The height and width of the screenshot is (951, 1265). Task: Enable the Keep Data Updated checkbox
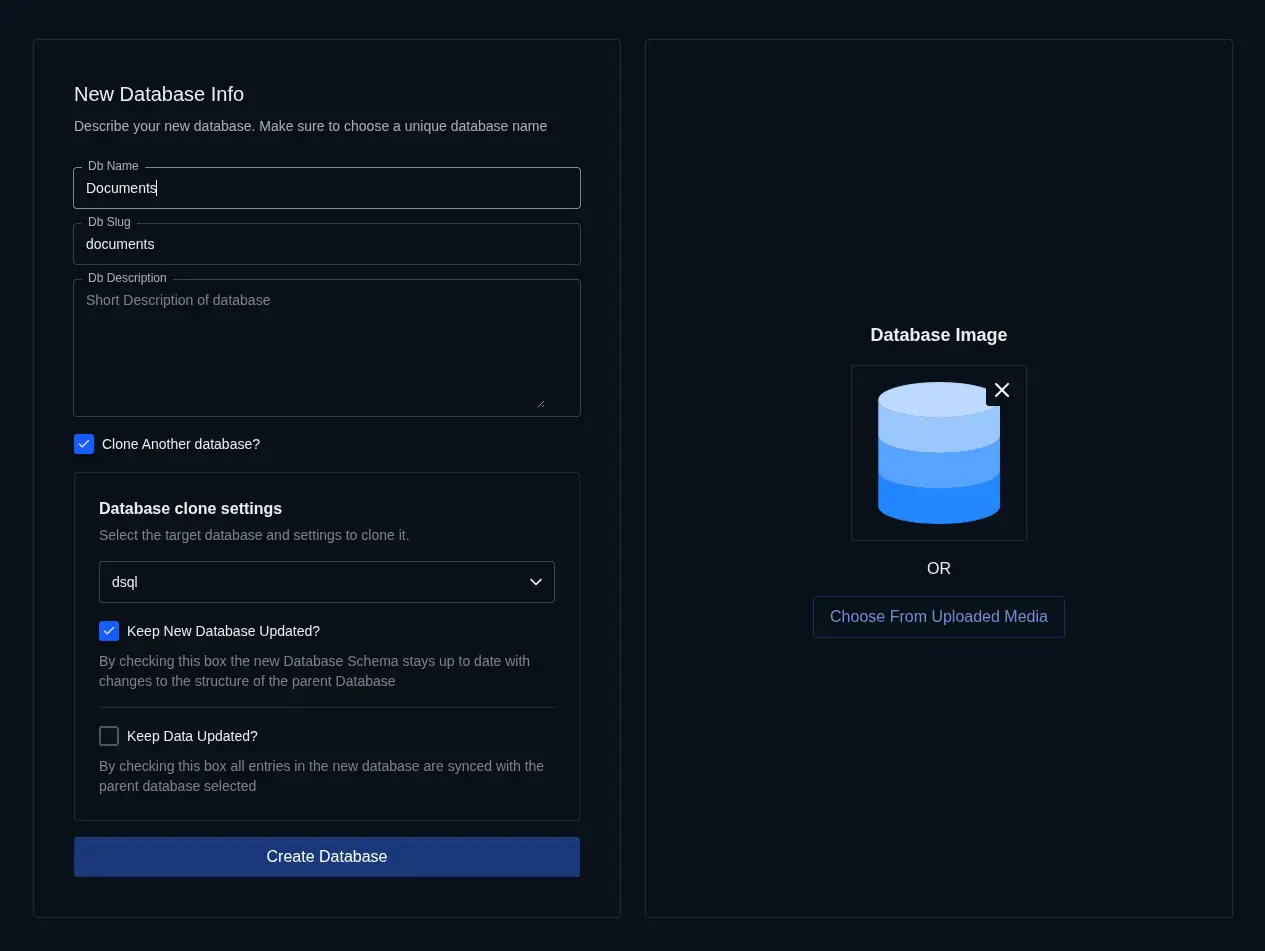109,736
